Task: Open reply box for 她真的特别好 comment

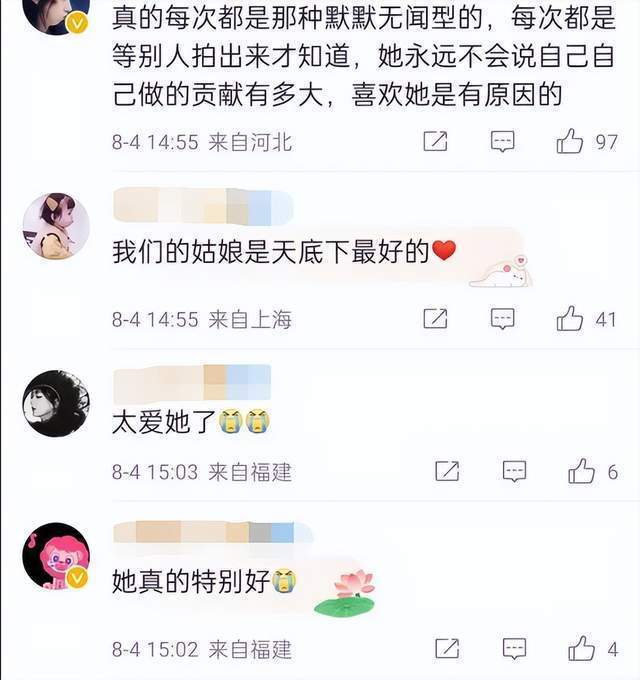Action: [x=514, y=649]
